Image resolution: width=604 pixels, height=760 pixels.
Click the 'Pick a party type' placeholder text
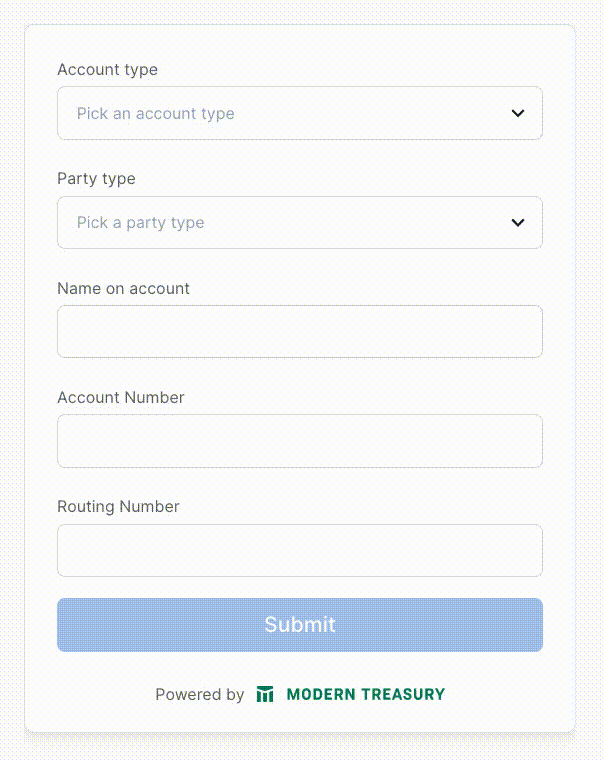(x=141, y=223)
